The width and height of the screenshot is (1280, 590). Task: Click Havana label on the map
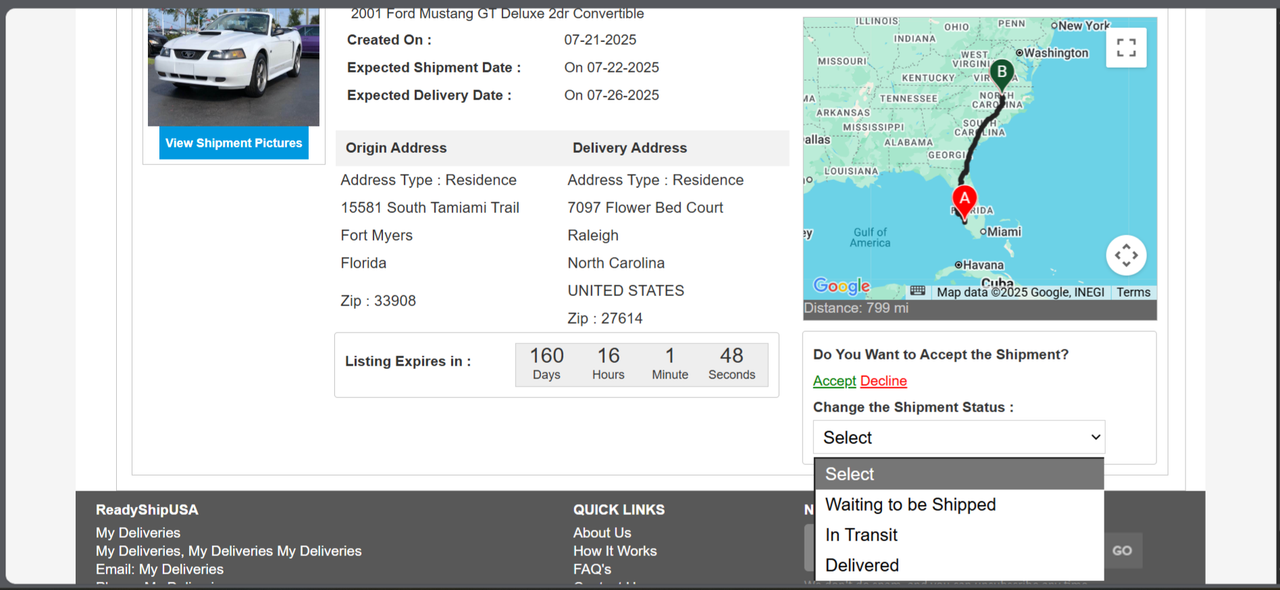pos(982,265)
